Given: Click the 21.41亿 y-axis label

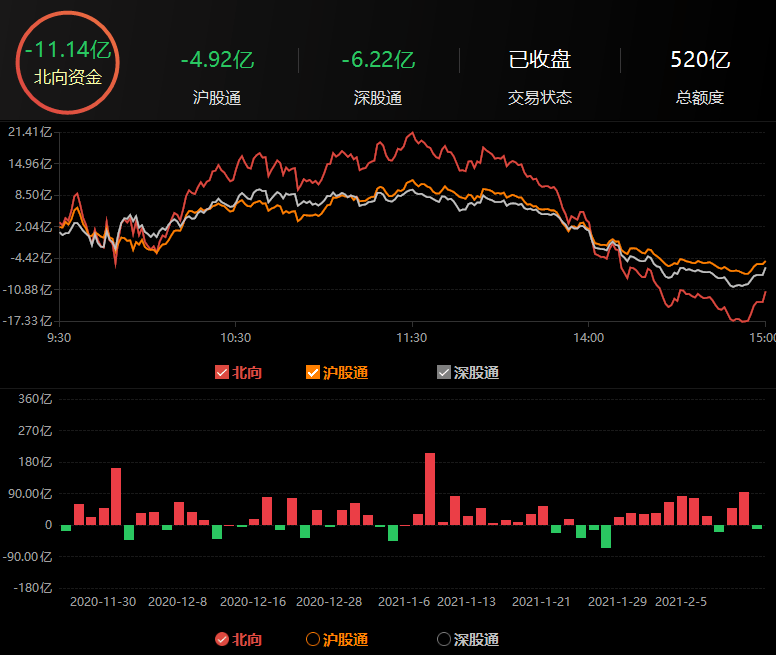Looking at the screenshot, I should tap(28, 132).
